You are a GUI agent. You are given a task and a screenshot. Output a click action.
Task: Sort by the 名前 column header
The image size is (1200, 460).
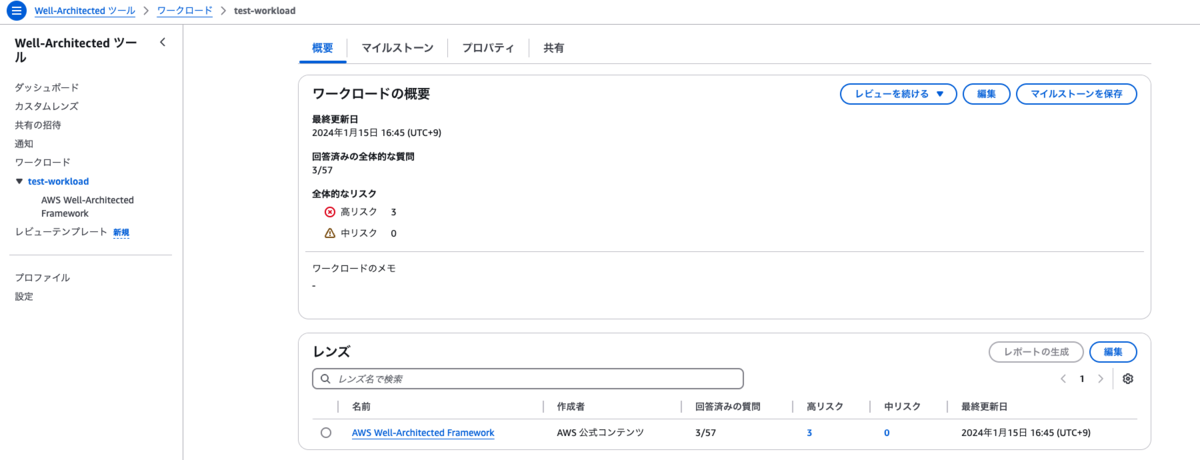click(x=361, y=407)
